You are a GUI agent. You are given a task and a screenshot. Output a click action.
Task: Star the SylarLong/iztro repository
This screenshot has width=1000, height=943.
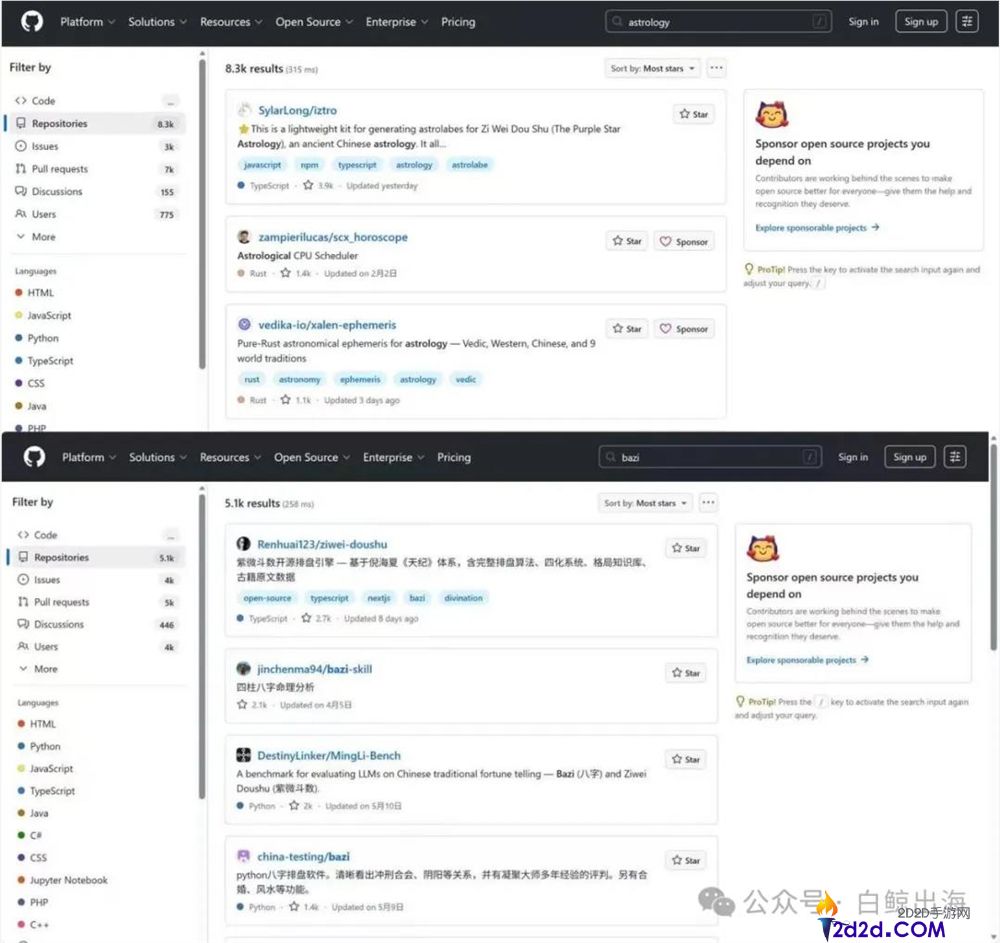click(x=693, y=114)
